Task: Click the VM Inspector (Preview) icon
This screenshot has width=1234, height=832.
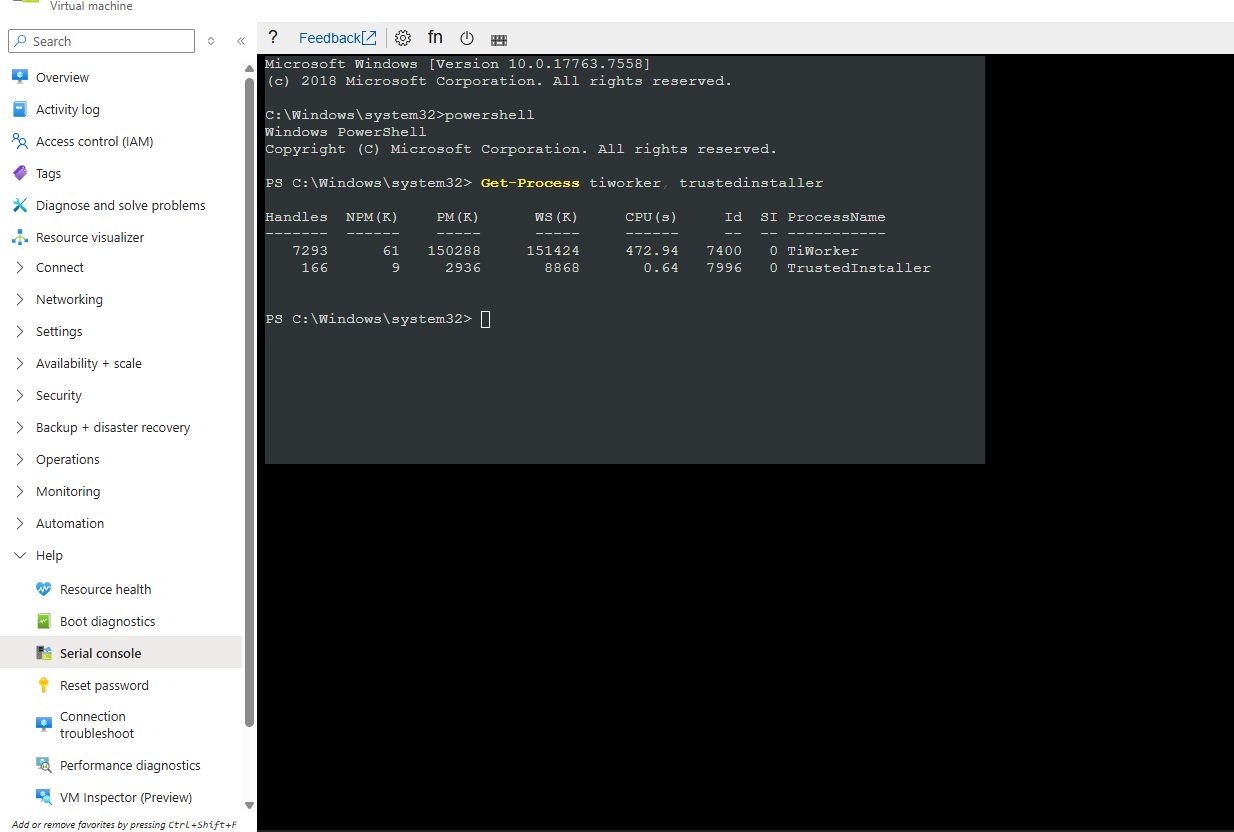Action: 44,797
